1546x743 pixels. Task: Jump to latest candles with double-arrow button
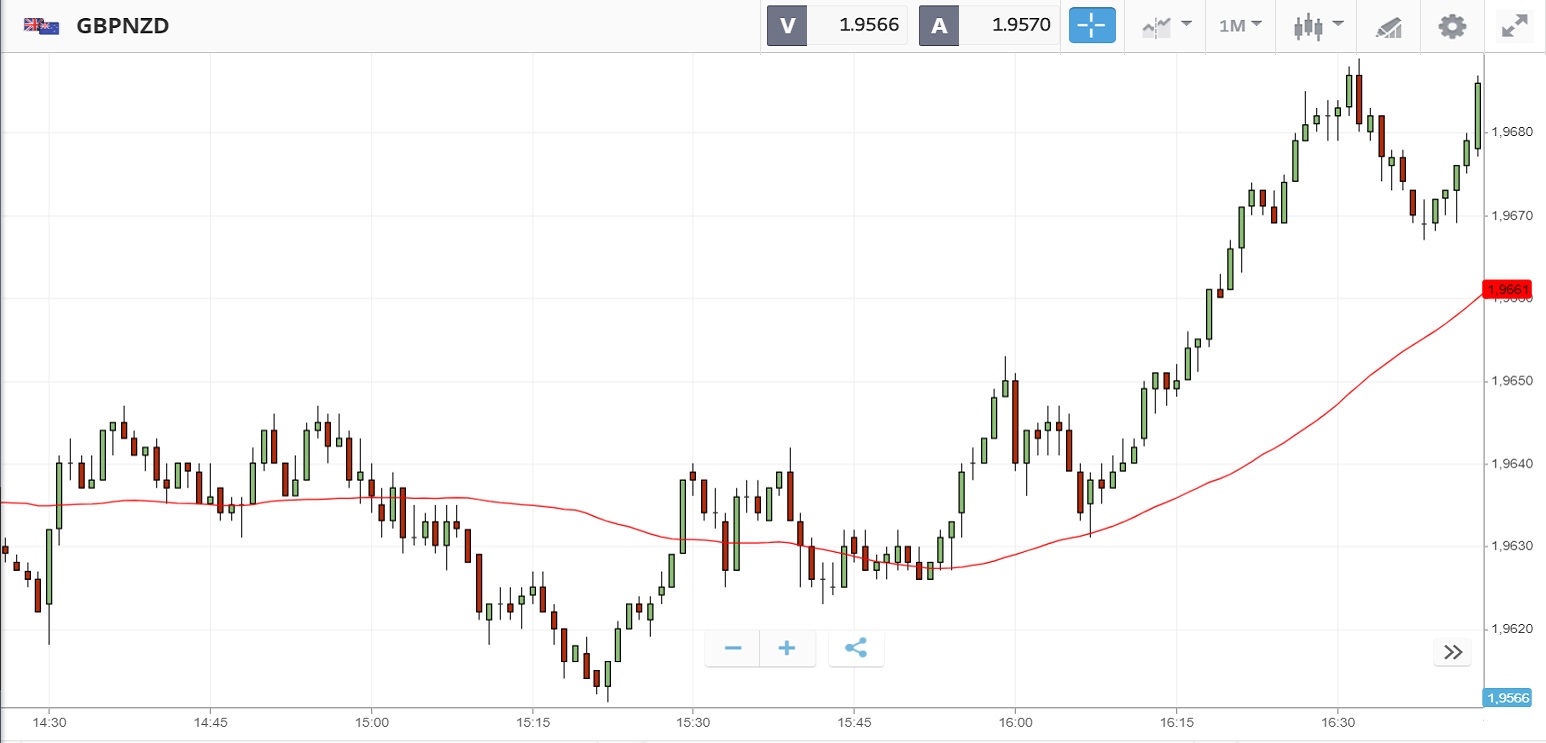coord(1453,653)
